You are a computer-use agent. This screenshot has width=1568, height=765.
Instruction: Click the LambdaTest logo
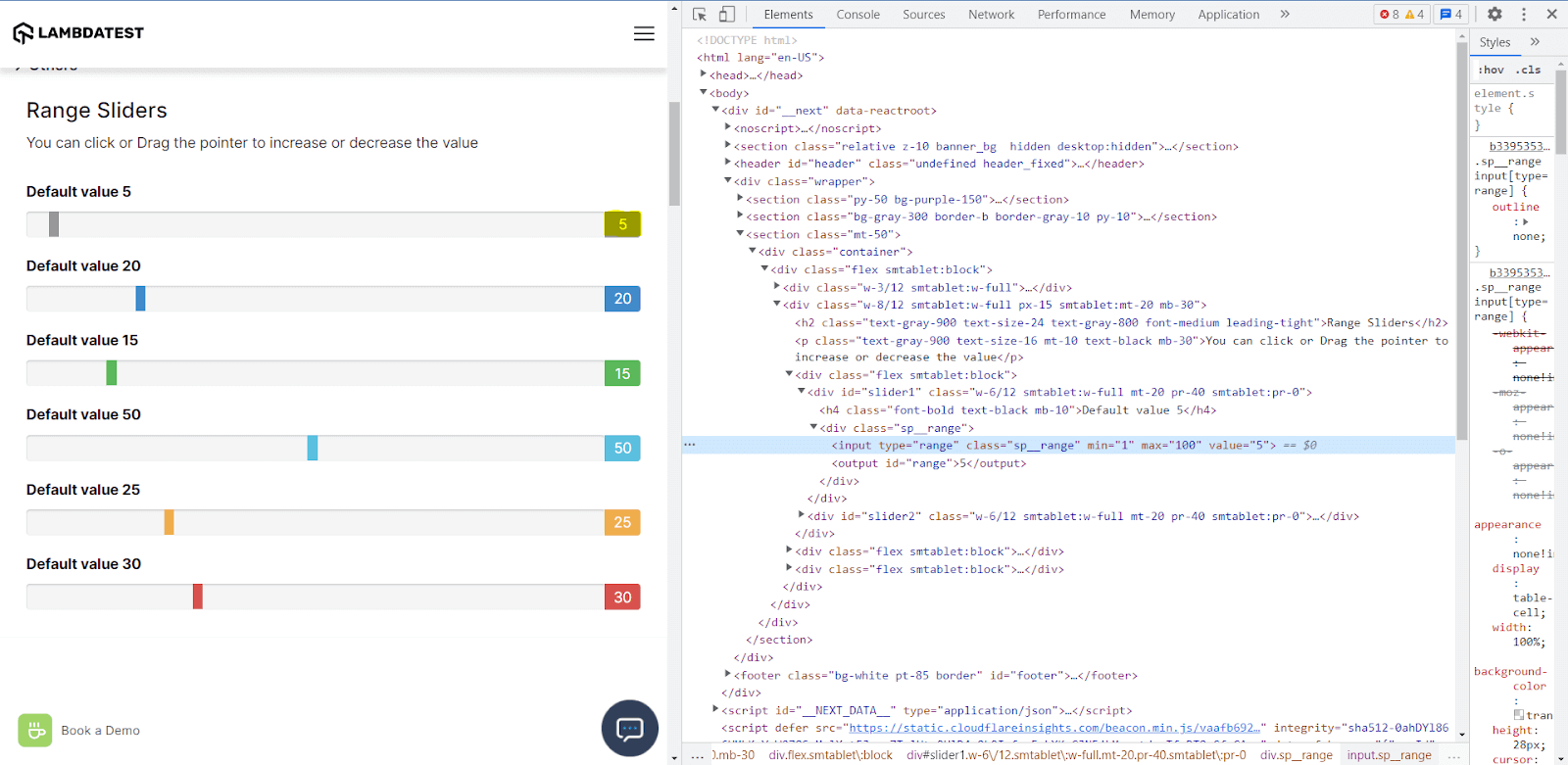click(x=78, y=33)
